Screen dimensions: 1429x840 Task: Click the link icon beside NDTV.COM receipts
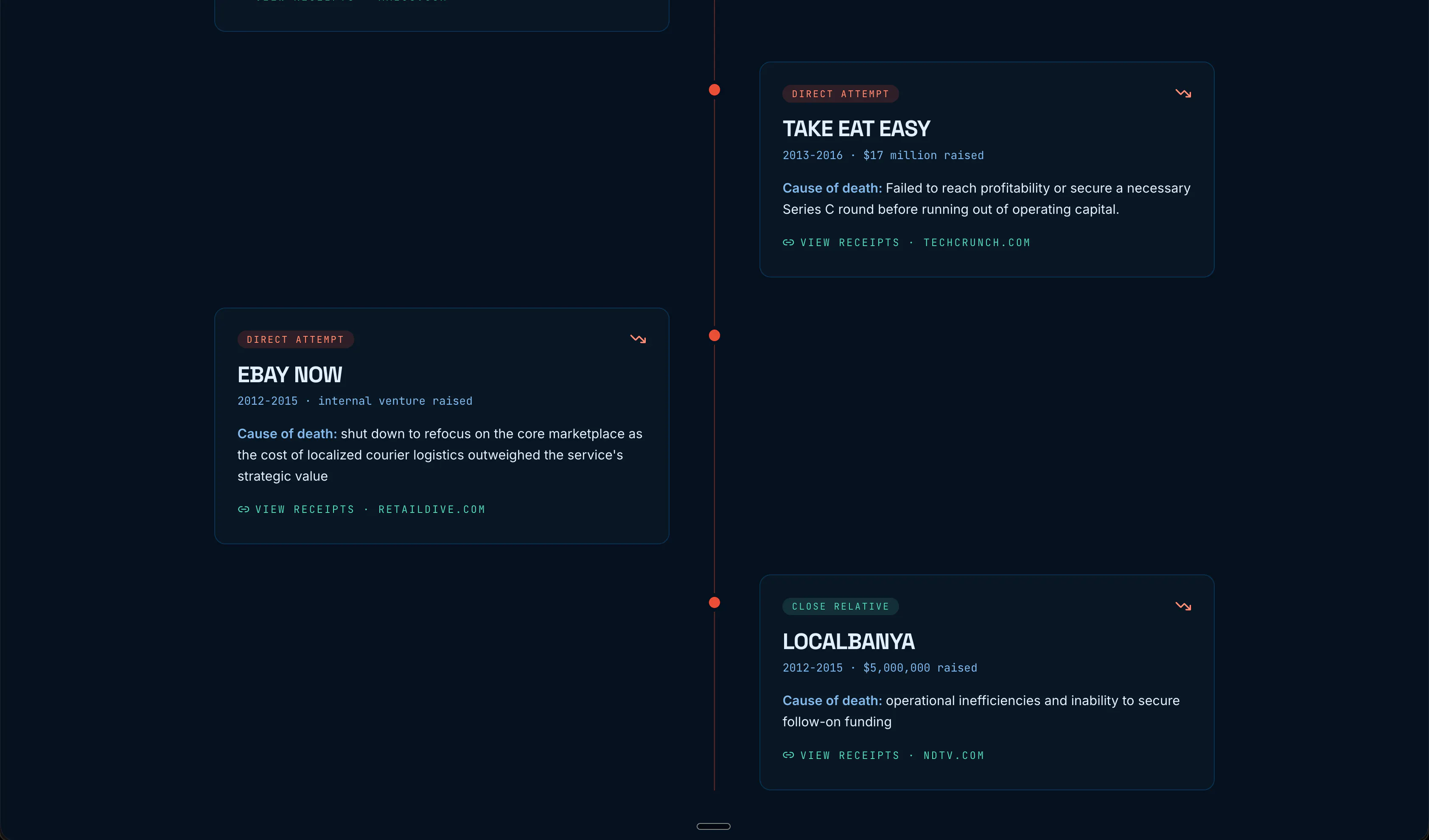click(788, 756)
